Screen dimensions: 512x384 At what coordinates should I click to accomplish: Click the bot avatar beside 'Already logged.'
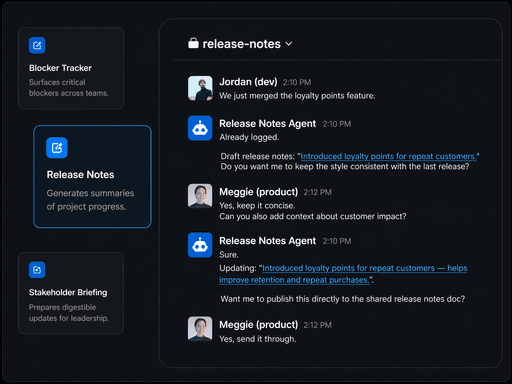point(200,128)
